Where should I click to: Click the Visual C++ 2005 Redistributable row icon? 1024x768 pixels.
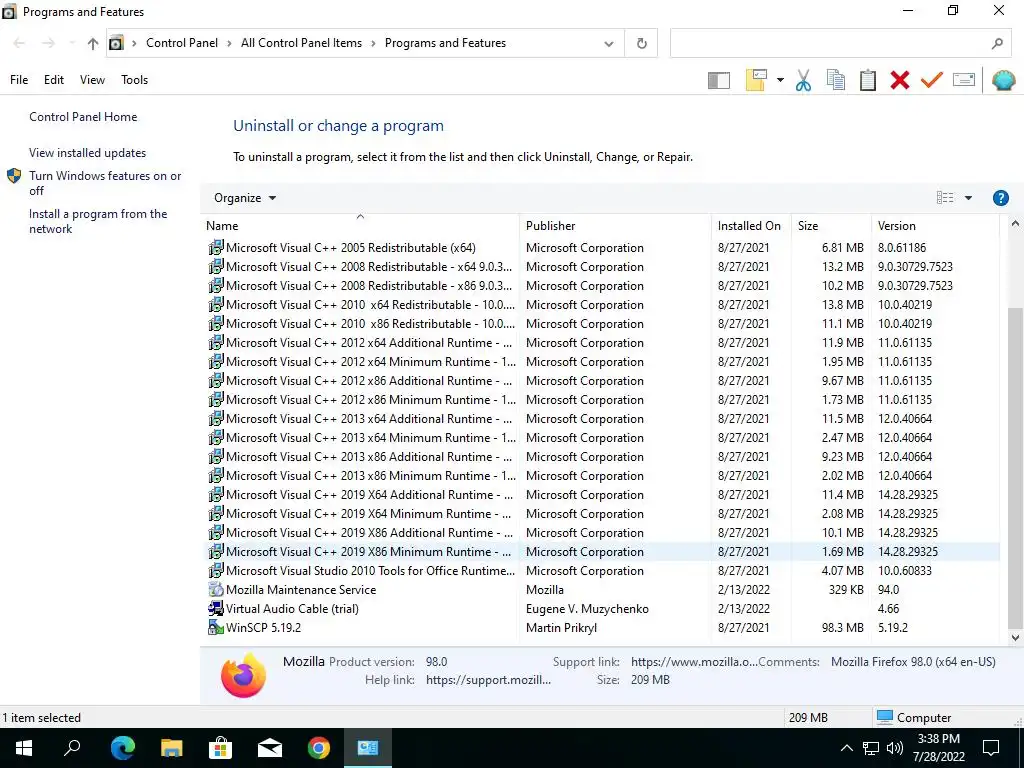(216, 248)
